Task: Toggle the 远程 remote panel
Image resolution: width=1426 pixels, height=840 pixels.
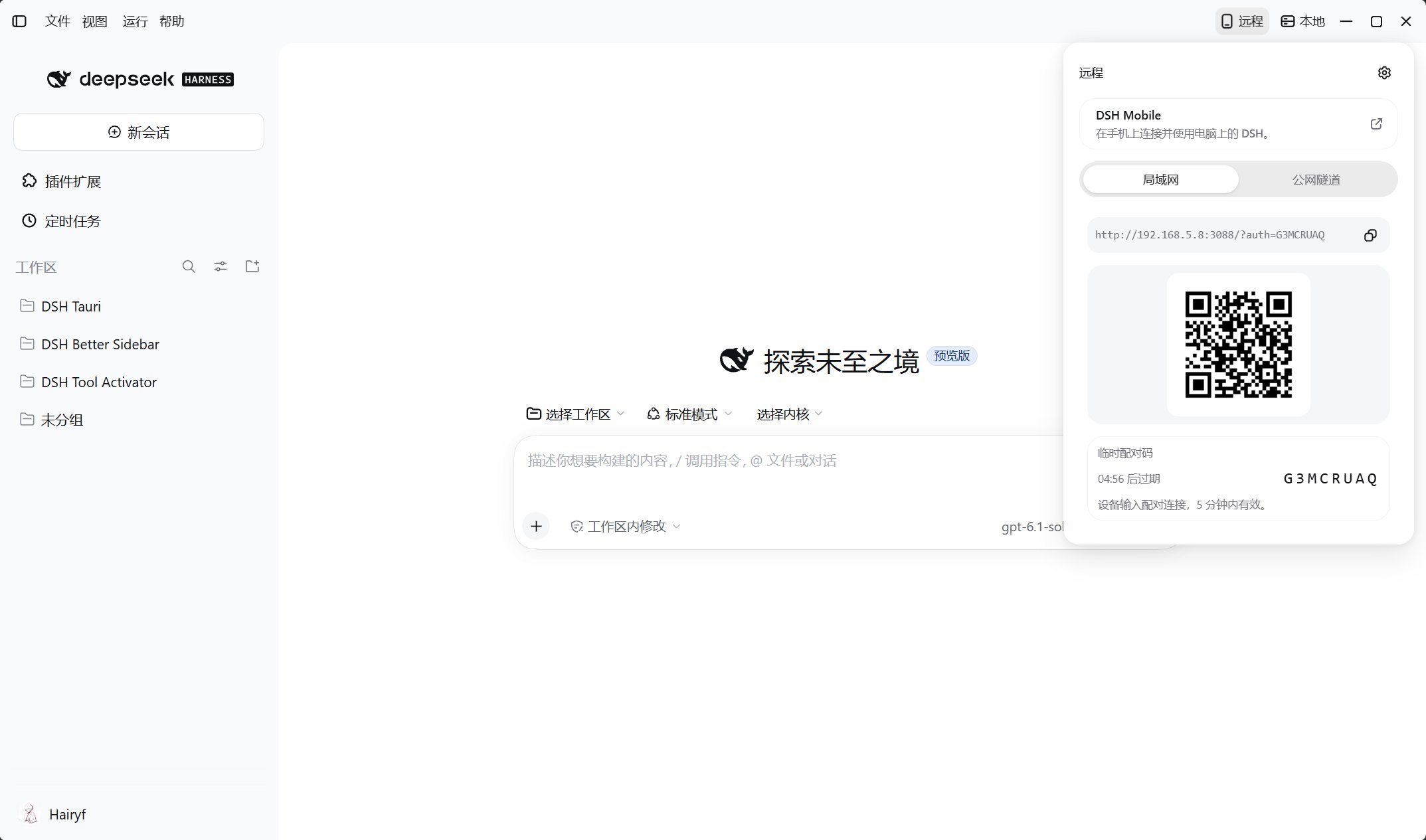Action: tap(1242, 21)
